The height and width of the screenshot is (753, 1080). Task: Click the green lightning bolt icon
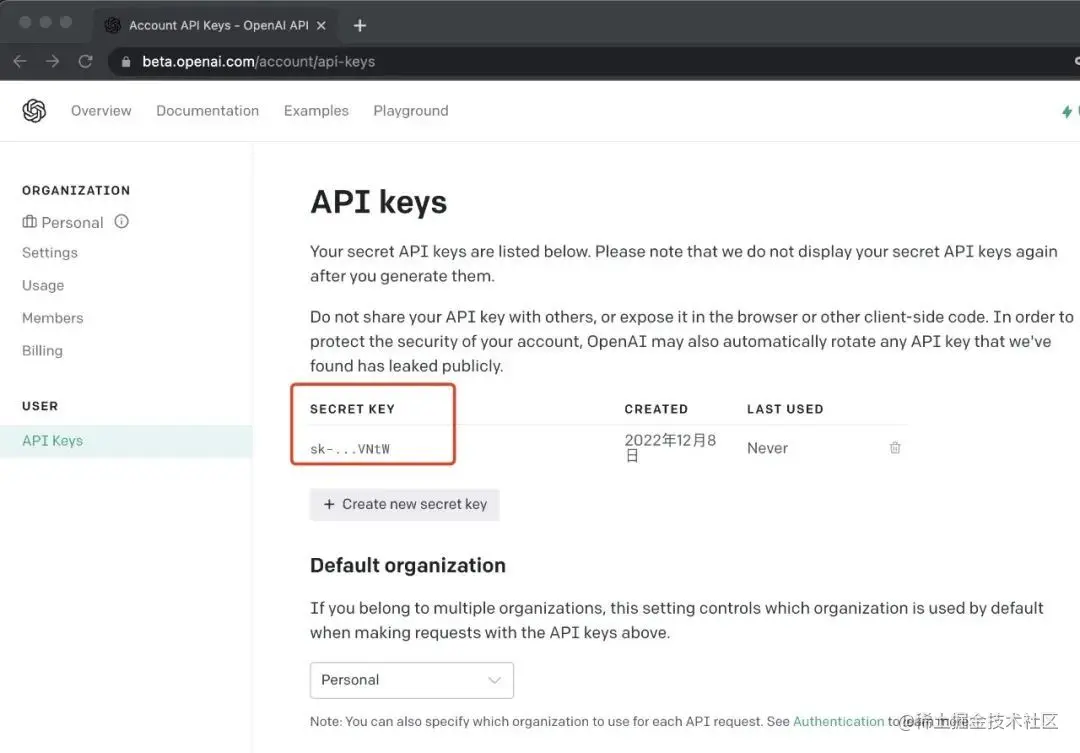coord(1067,111)
